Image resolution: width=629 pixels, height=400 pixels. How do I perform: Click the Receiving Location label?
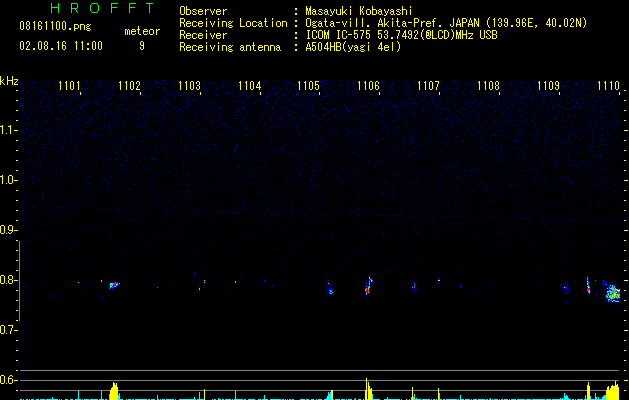(x=233, y=23)
